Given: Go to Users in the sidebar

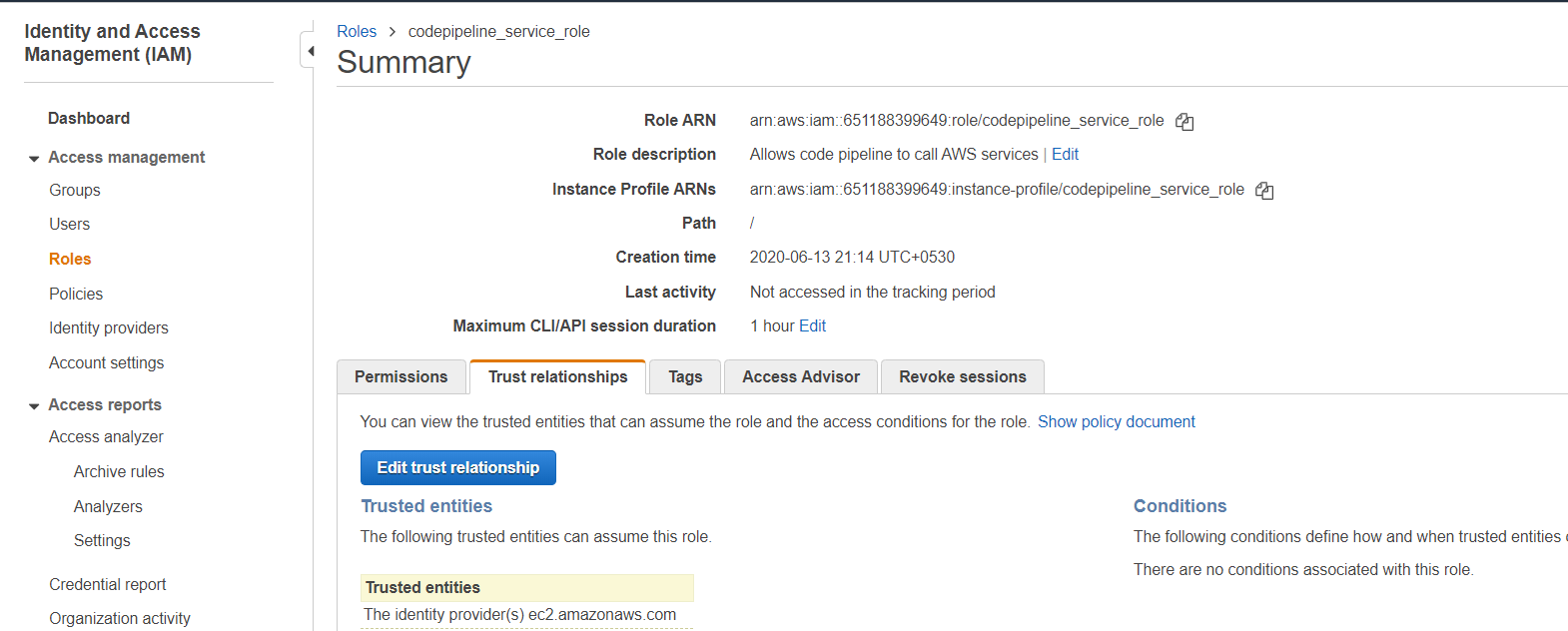Looking at the screenshot, I should click(x=70, y=224).
